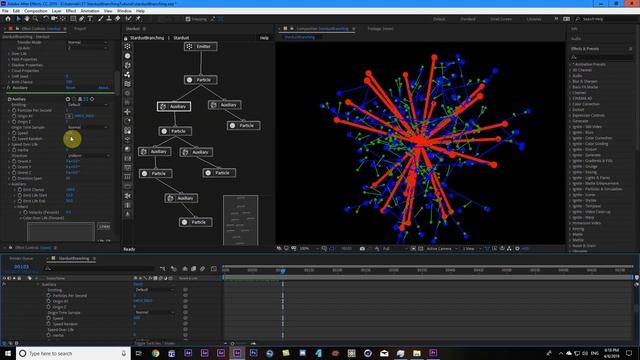Image resolution: width=640 pixels, height=360 pixels.
Task: Select the Eraser tool
Action: point(118,19)
